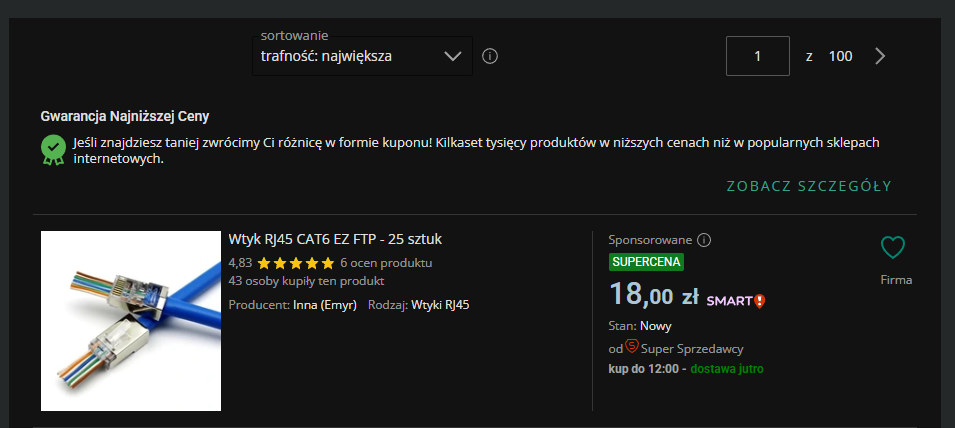Select Wtyki RJ45 product type link
955x428 pixels.
pos(440,305)
